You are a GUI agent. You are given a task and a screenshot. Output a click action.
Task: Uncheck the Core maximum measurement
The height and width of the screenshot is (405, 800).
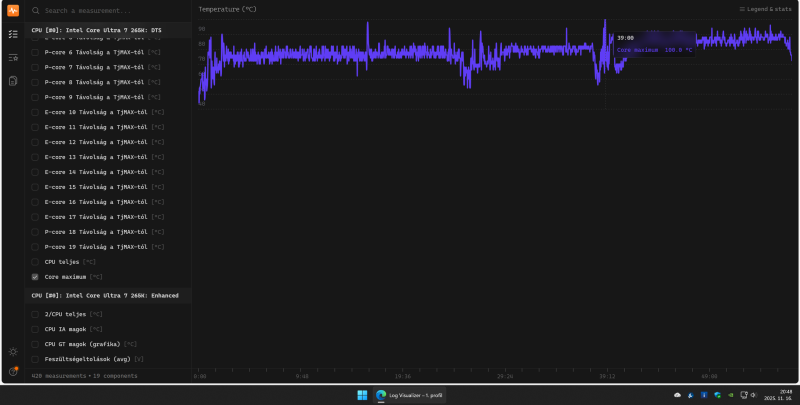pos(35,277)
